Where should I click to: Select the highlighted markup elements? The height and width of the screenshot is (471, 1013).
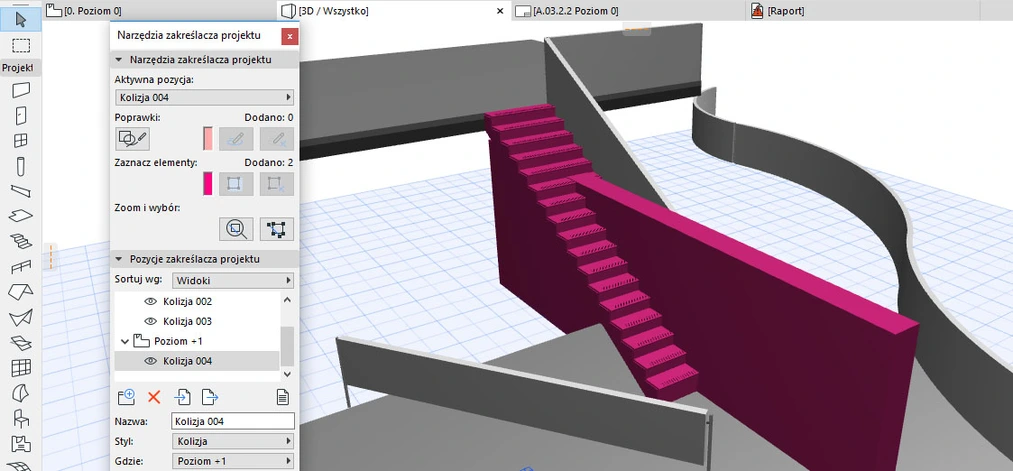click(x=277, y=229)
